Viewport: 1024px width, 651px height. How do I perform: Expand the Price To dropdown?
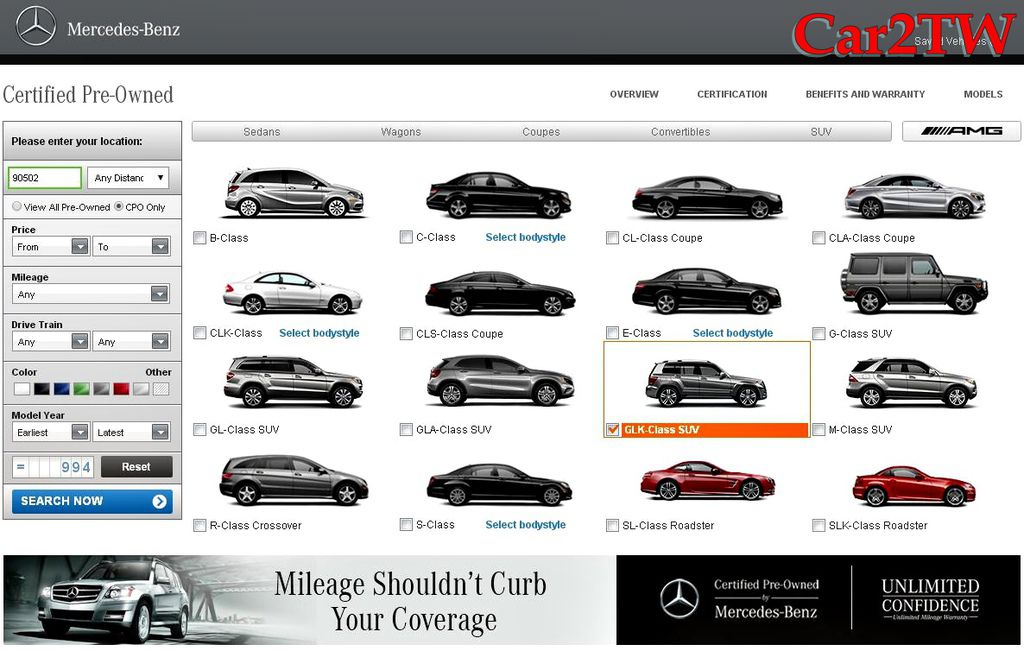click(x=131, y=246)
